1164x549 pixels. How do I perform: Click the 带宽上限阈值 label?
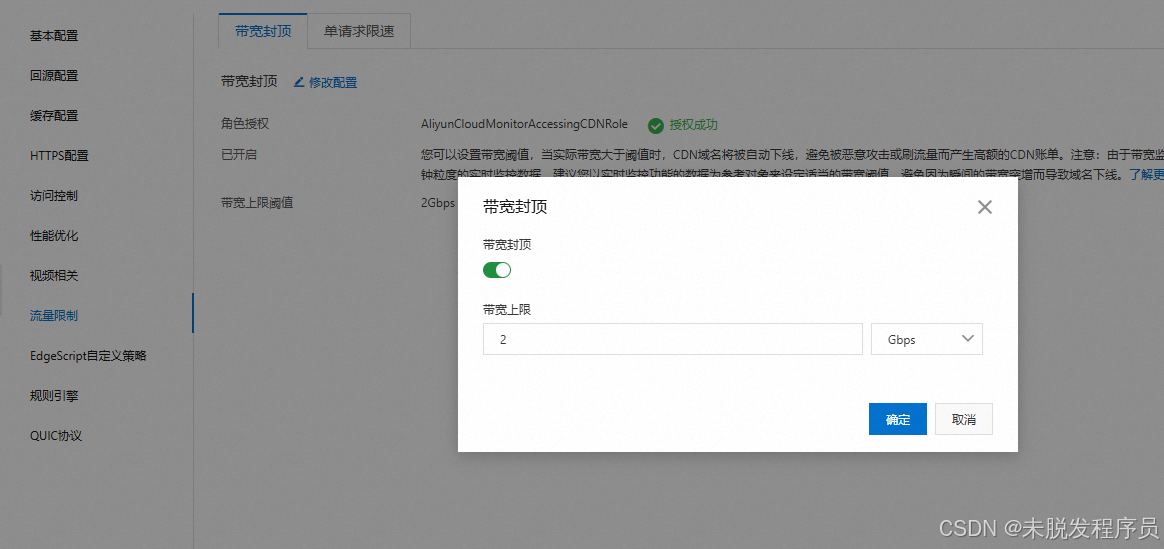point(257,203)
